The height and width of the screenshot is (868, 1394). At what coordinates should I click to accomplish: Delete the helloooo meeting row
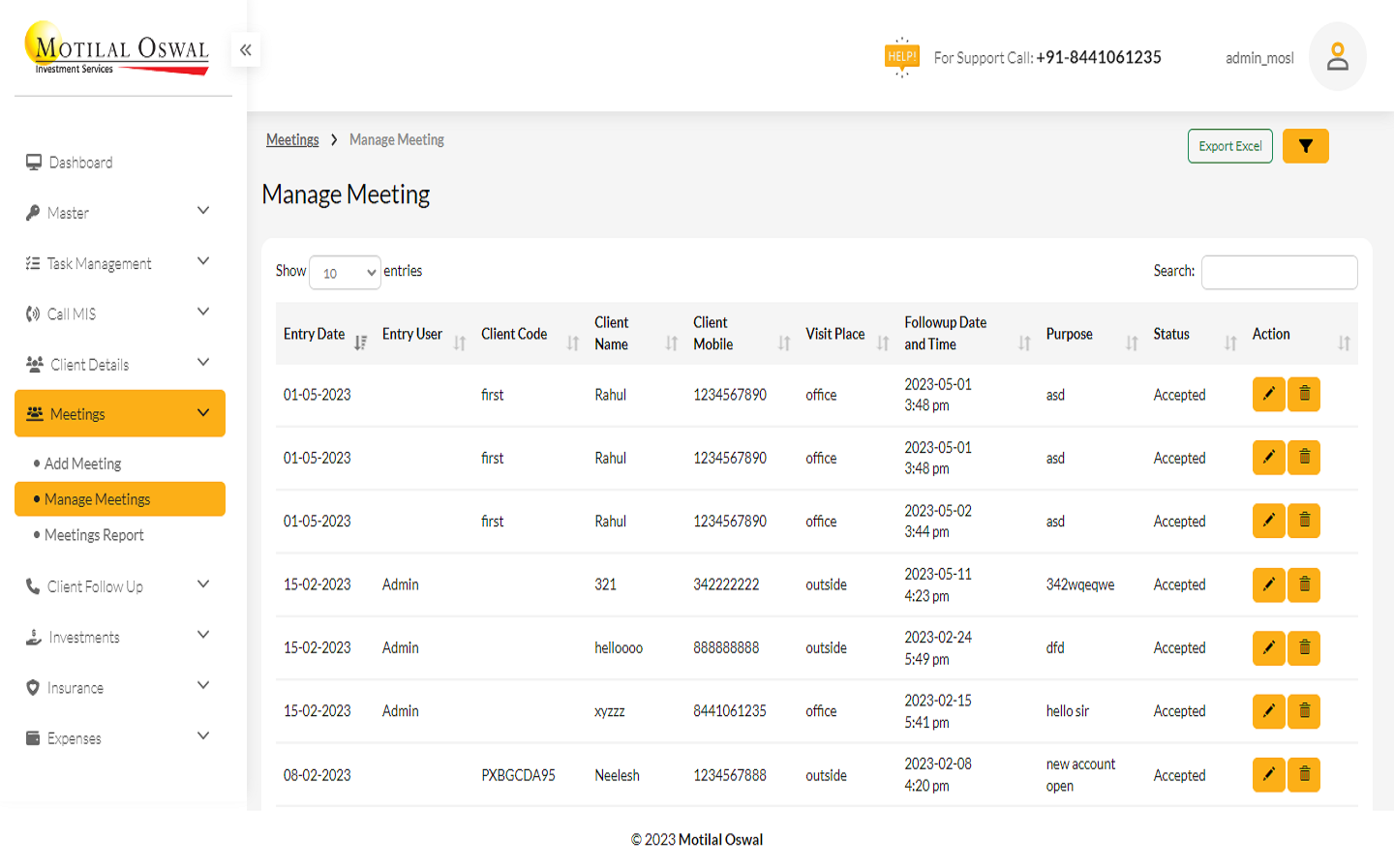pyautogui.click(x=1304, y=647)
